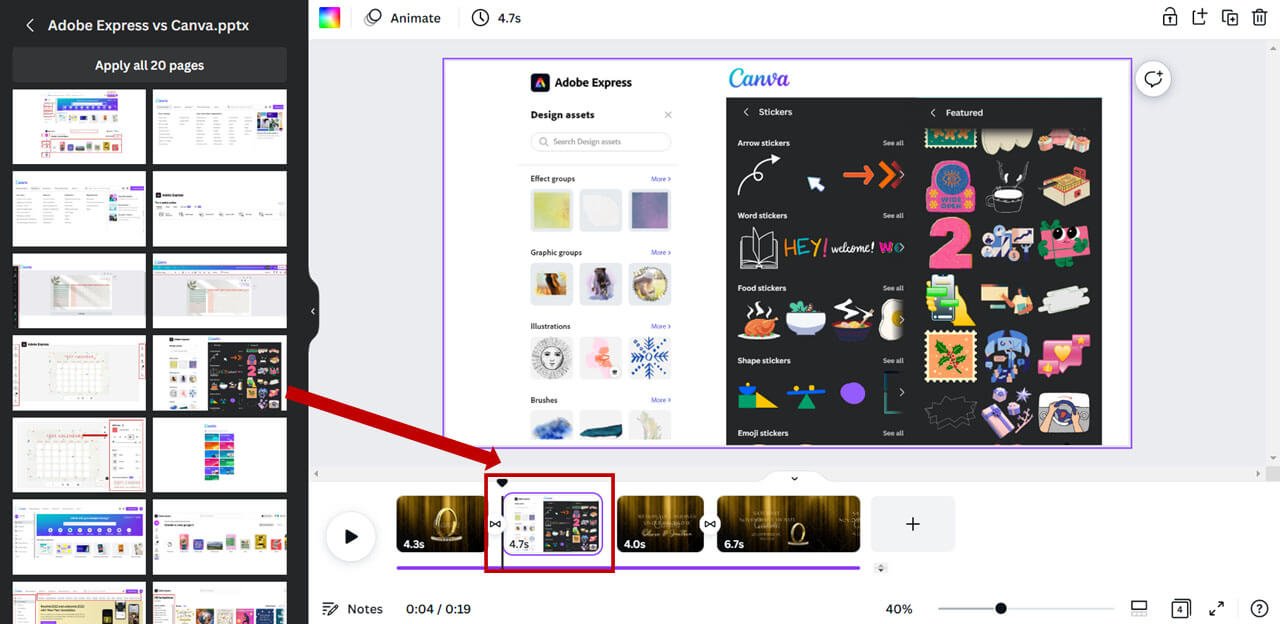Select the rainbow color swatch
Viewport: 1280px width, 624px height.
(329, 17)
